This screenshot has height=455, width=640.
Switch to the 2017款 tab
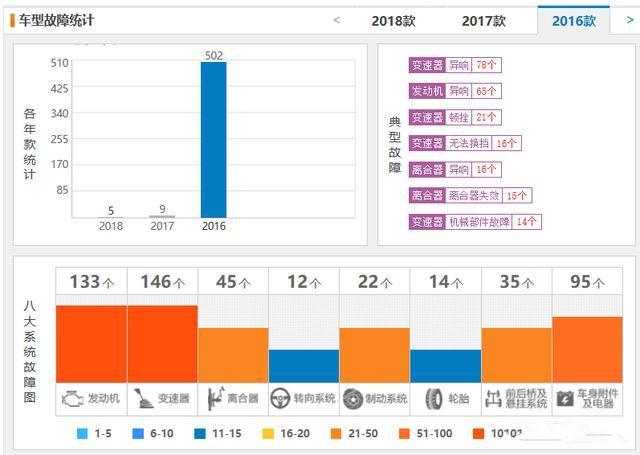pyautogui.click(x=484, y=21)
